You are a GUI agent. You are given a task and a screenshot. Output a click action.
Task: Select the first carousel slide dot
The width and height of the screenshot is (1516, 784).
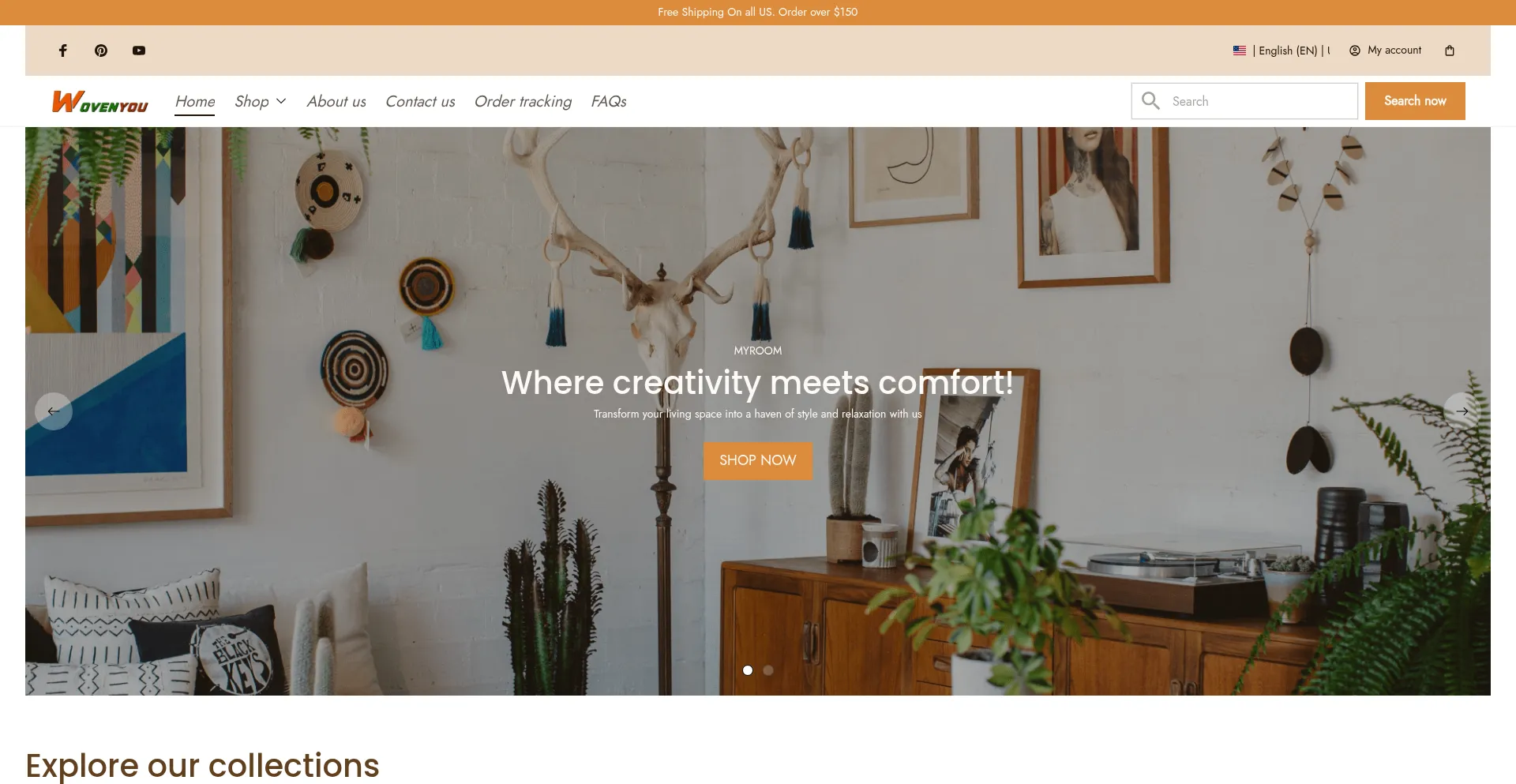pos(748,670)
